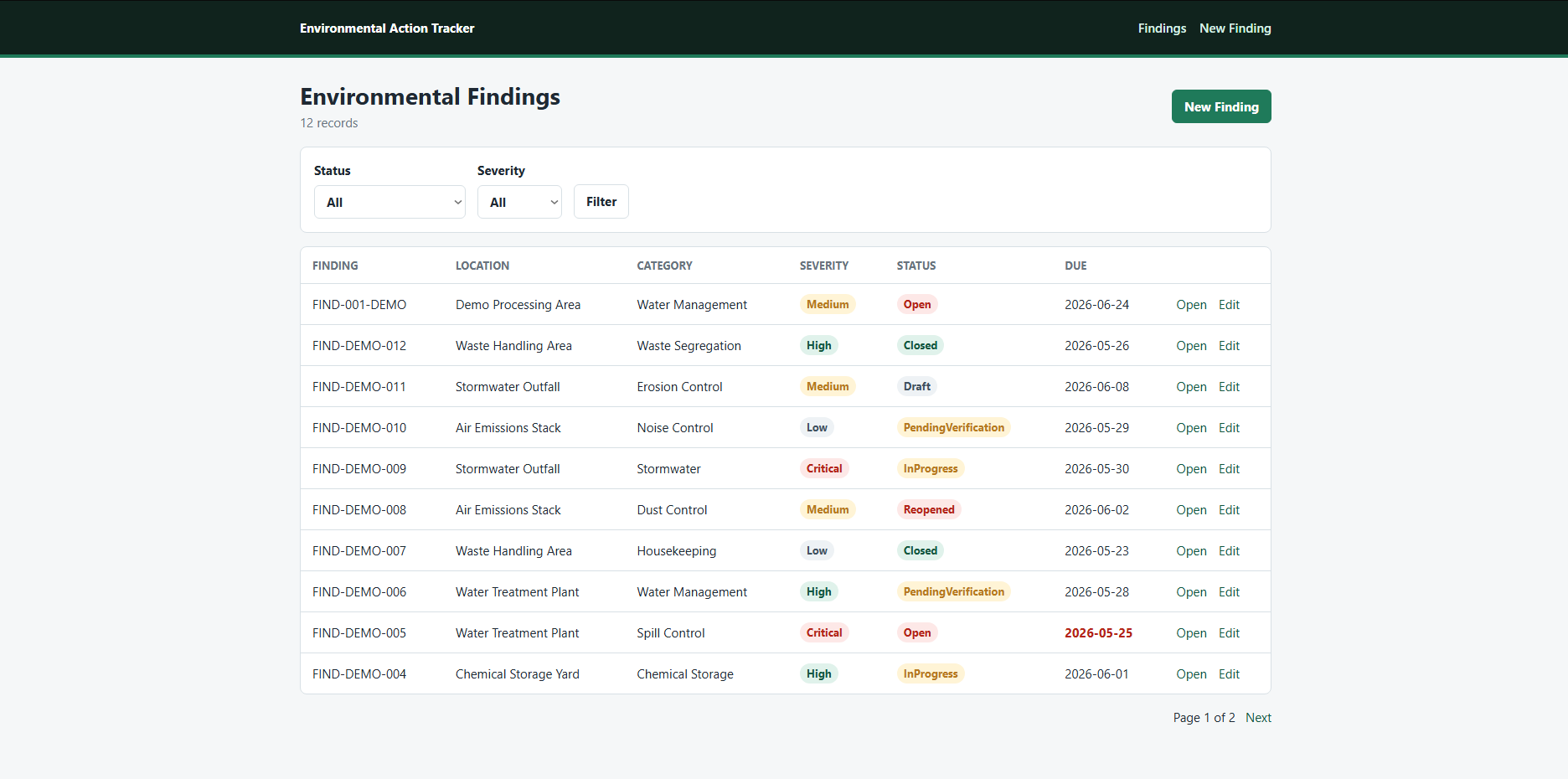Open finding FIND-DEMO-010
Image resolution: width=1568 pixels, height=779 pixels.
point(1191,428)
